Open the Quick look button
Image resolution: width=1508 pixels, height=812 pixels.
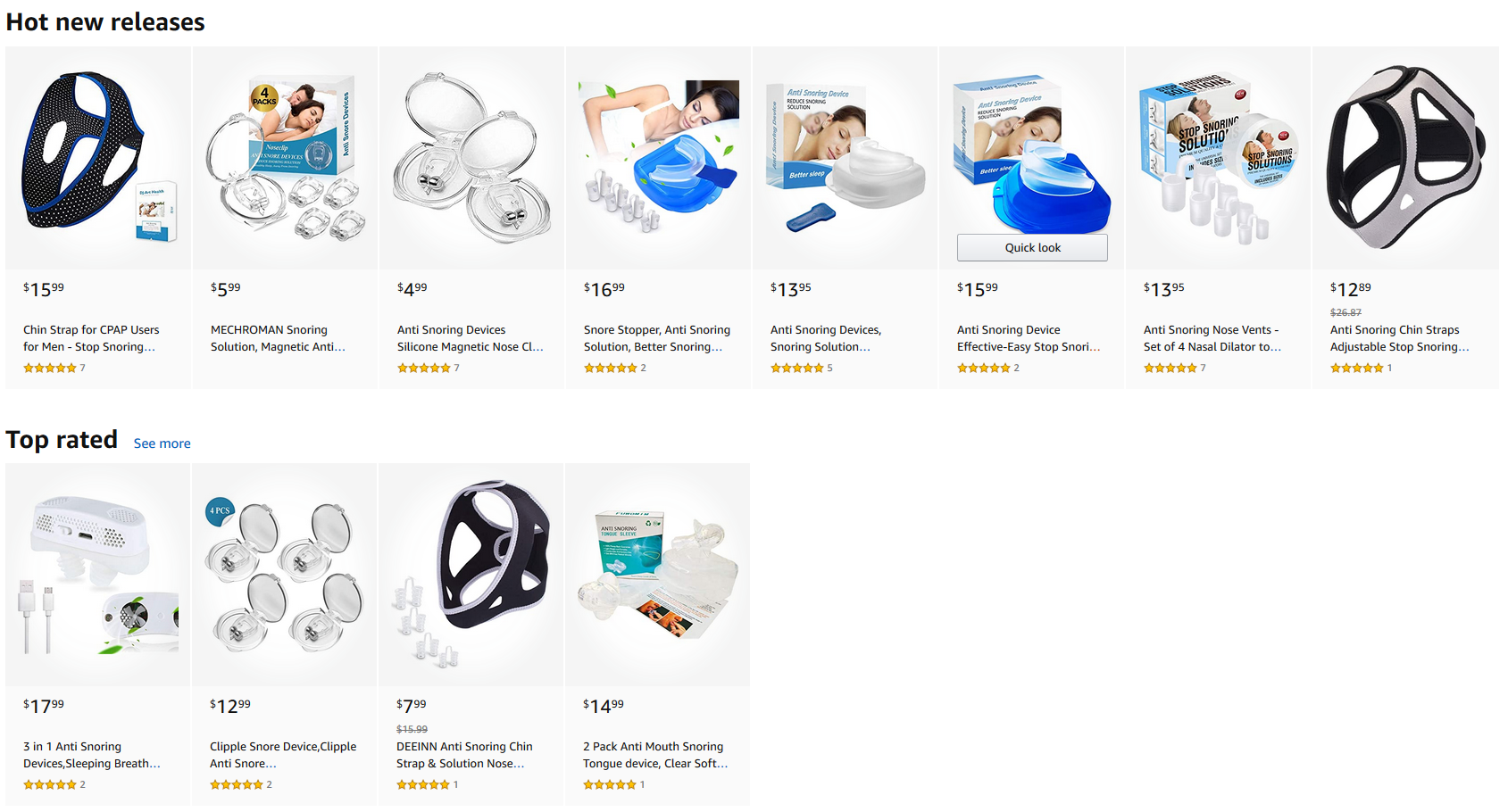(x=1032, y=247)
